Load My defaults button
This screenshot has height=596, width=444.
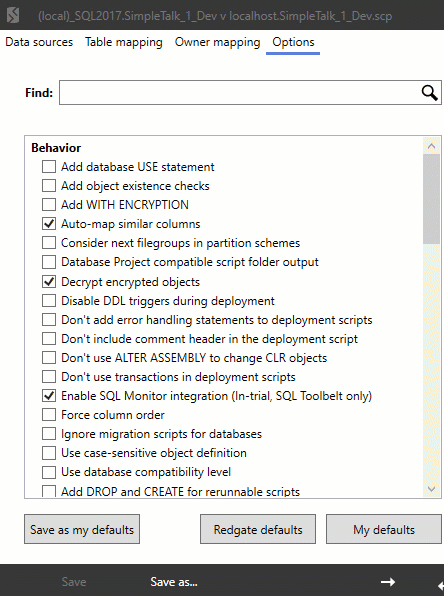point(384,529)
